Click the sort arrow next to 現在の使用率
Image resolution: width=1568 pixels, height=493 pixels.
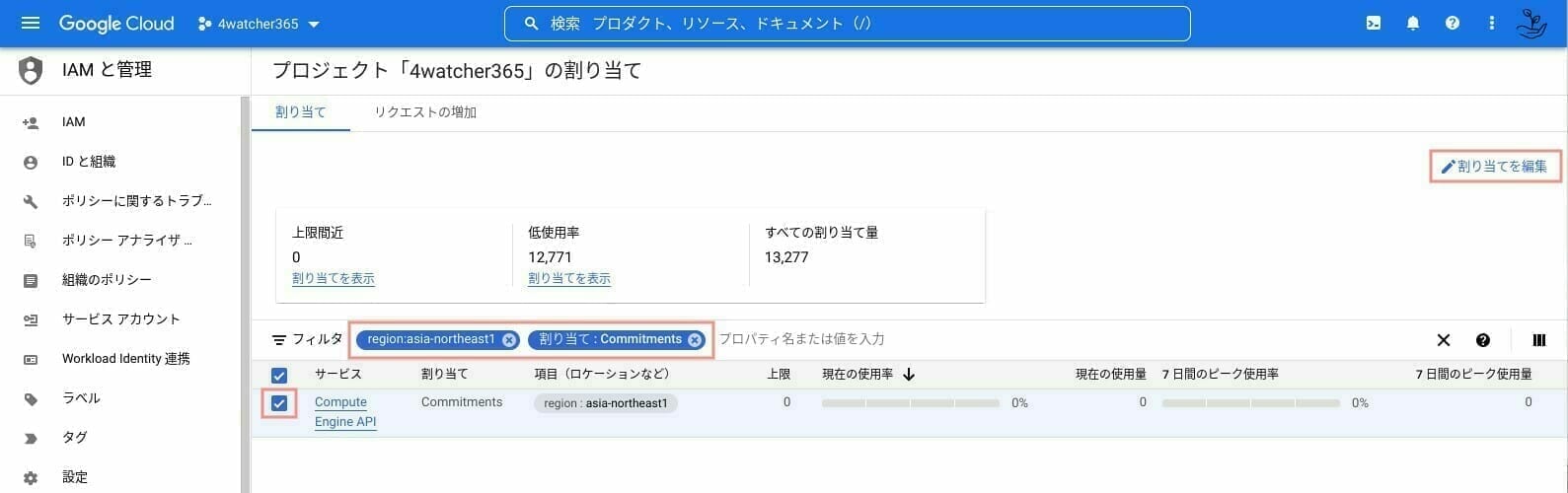pyautogui.click(x=909, y=375)
